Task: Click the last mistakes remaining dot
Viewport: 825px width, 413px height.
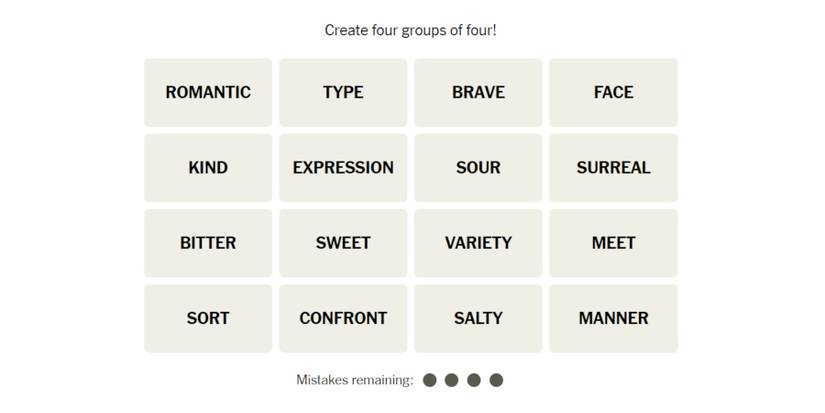Action: pos(497,380)
